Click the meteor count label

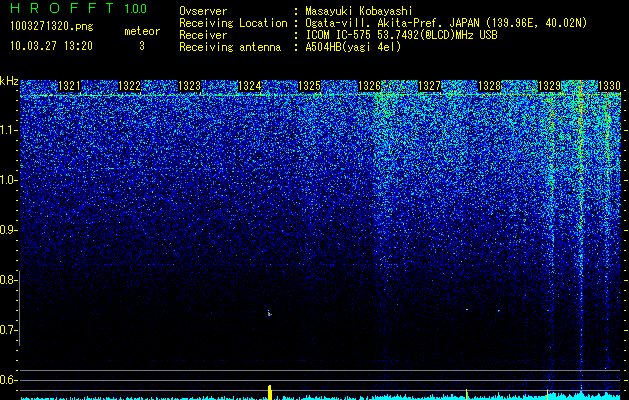click(142, 31)
